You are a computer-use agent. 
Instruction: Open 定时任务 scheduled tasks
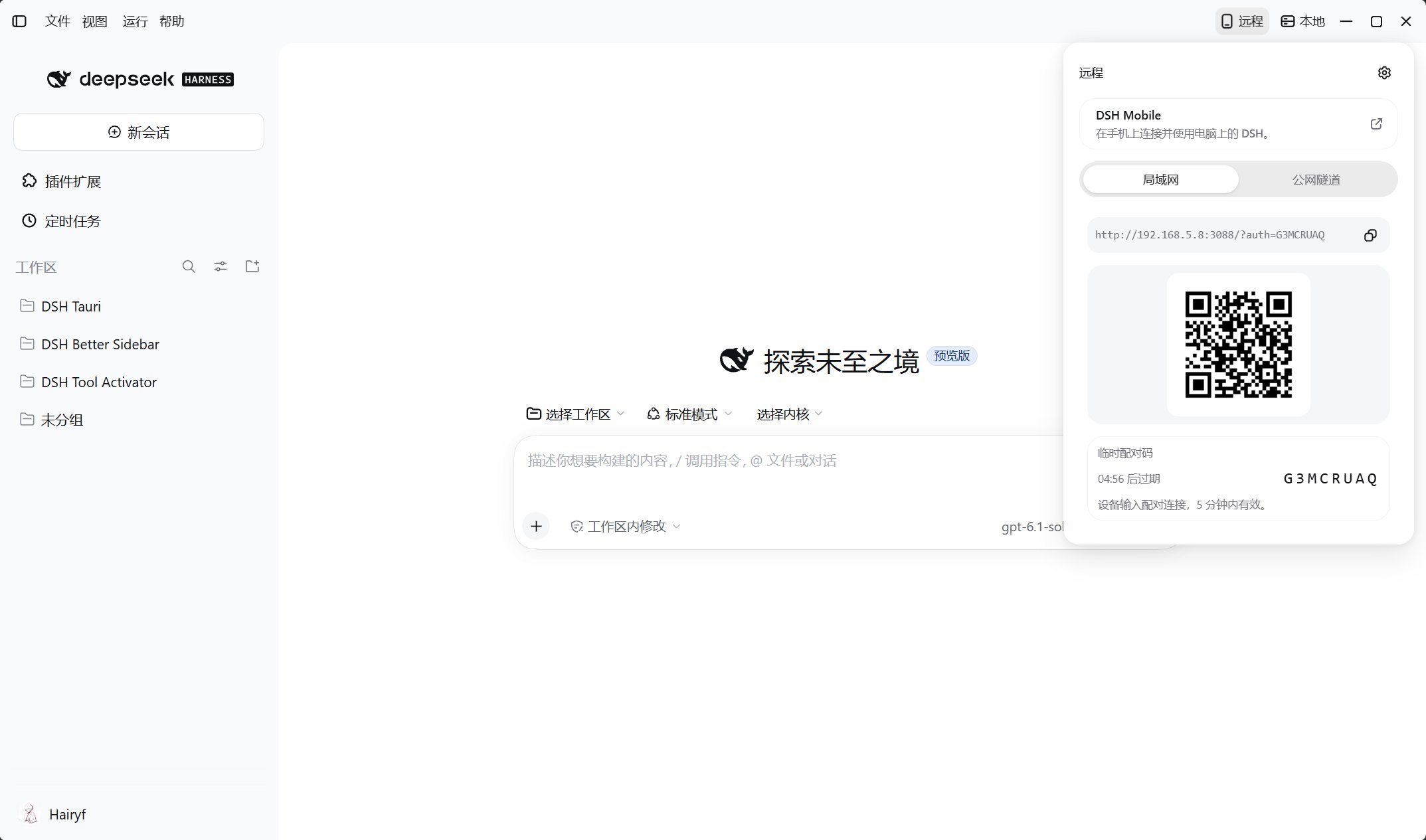coord(139,221)
